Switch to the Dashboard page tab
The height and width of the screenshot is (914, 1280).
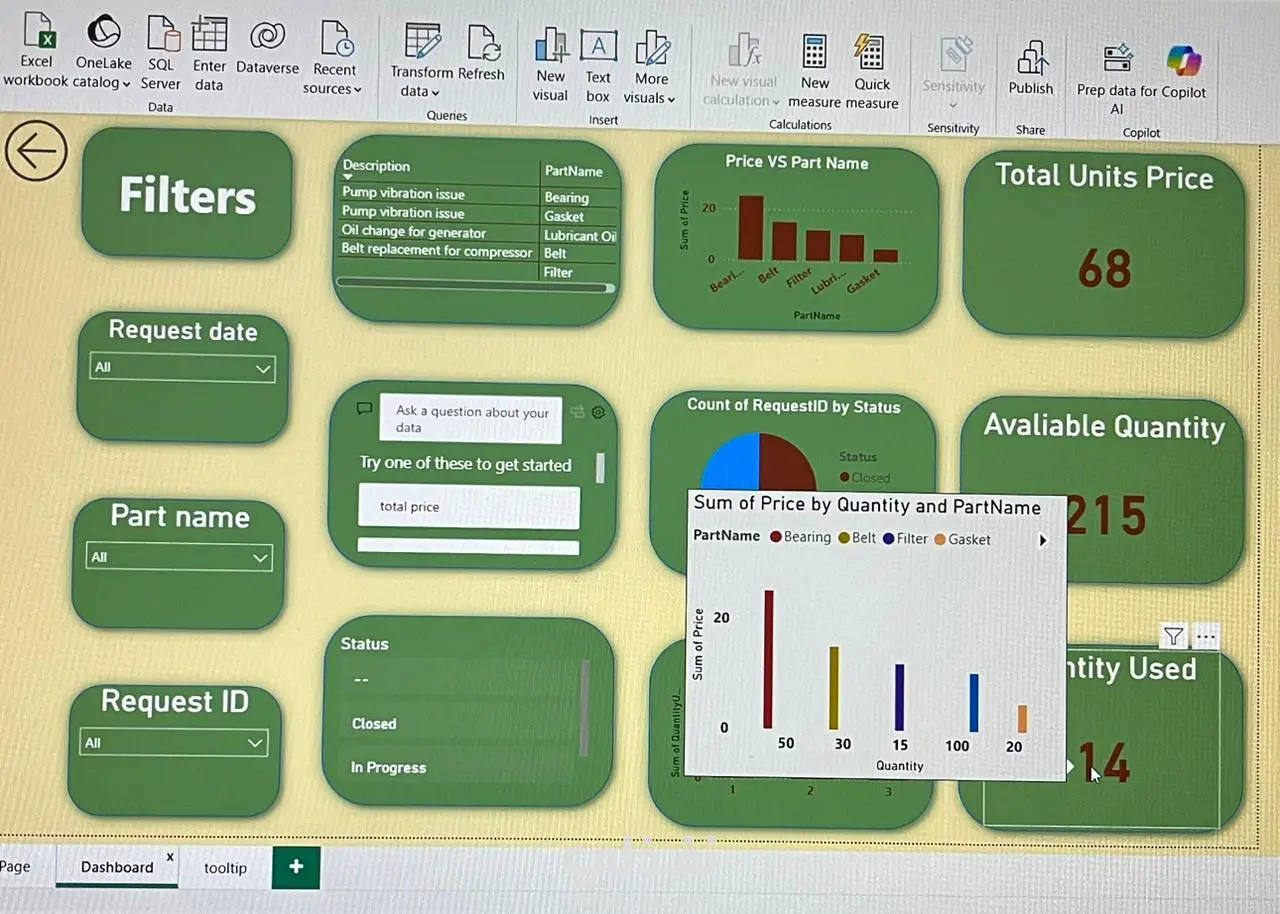(117, 867)
